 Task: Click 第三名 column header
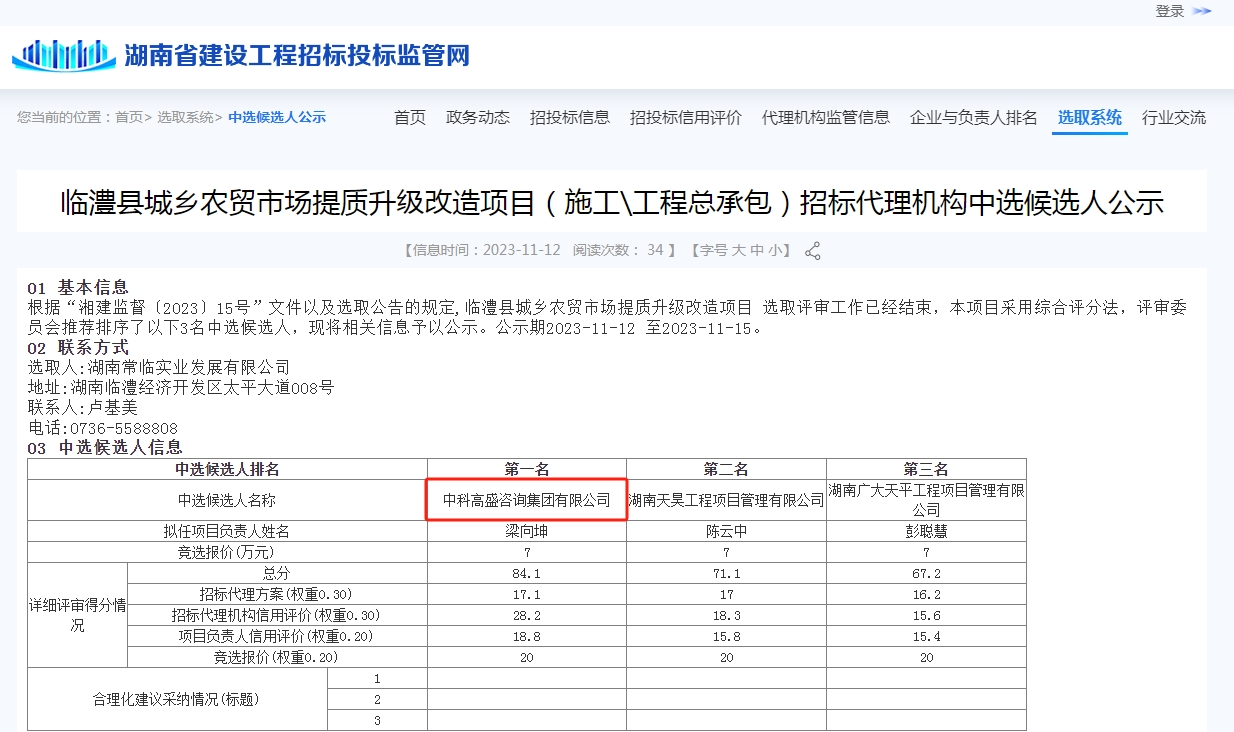click(x=926, y=469)
